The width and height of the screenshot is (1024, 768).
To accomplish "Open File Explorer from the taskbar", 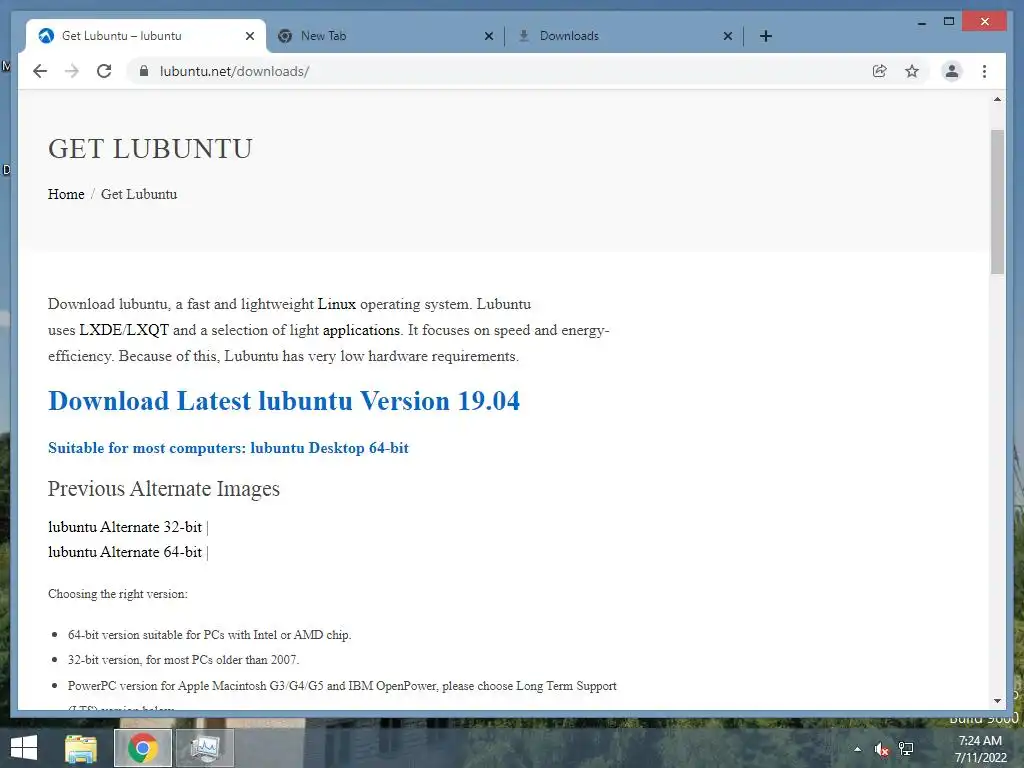I will (x=81, y=748).
